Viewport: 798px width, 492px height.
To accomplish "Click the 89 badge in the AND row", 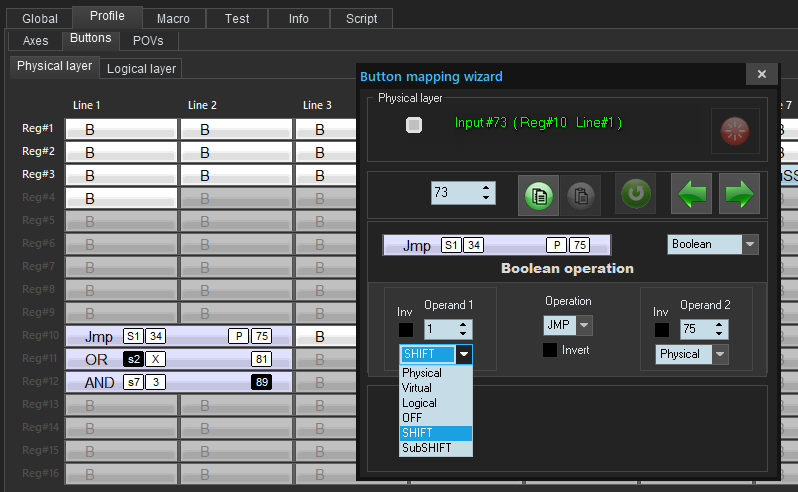I will click(262, 382).
